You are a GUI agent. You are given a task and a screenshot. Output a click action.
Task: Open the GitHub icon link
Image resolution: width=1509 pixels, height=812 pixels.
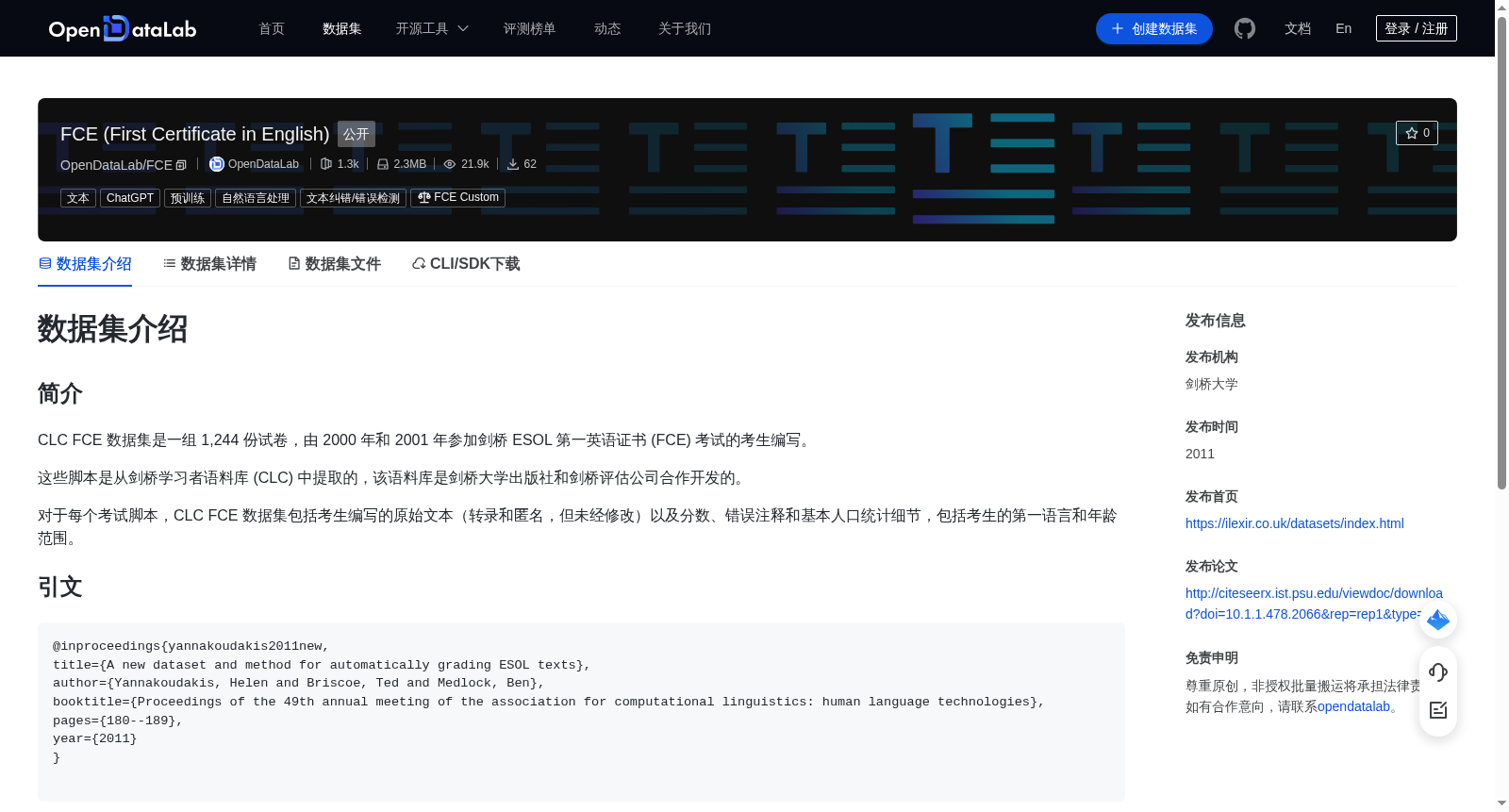coord(1245,28)
